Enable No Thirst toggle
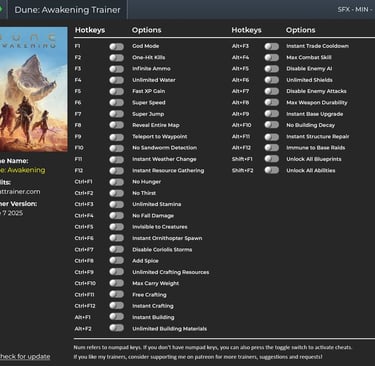375x366 pixels. [116, 193]
